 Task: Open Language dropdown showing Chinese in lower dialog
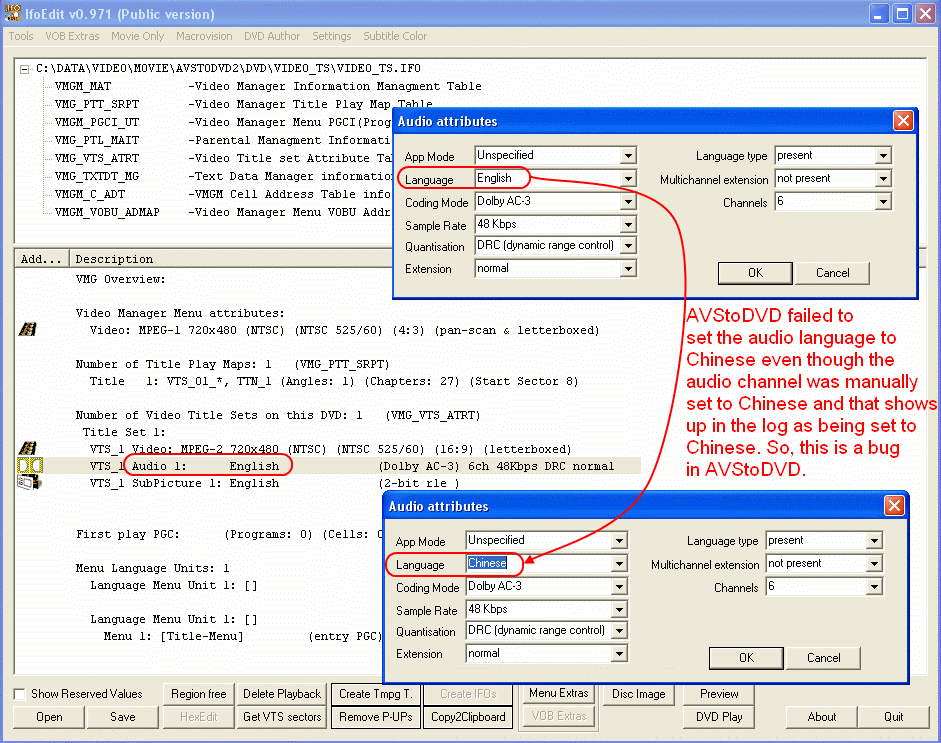point(619,564)
